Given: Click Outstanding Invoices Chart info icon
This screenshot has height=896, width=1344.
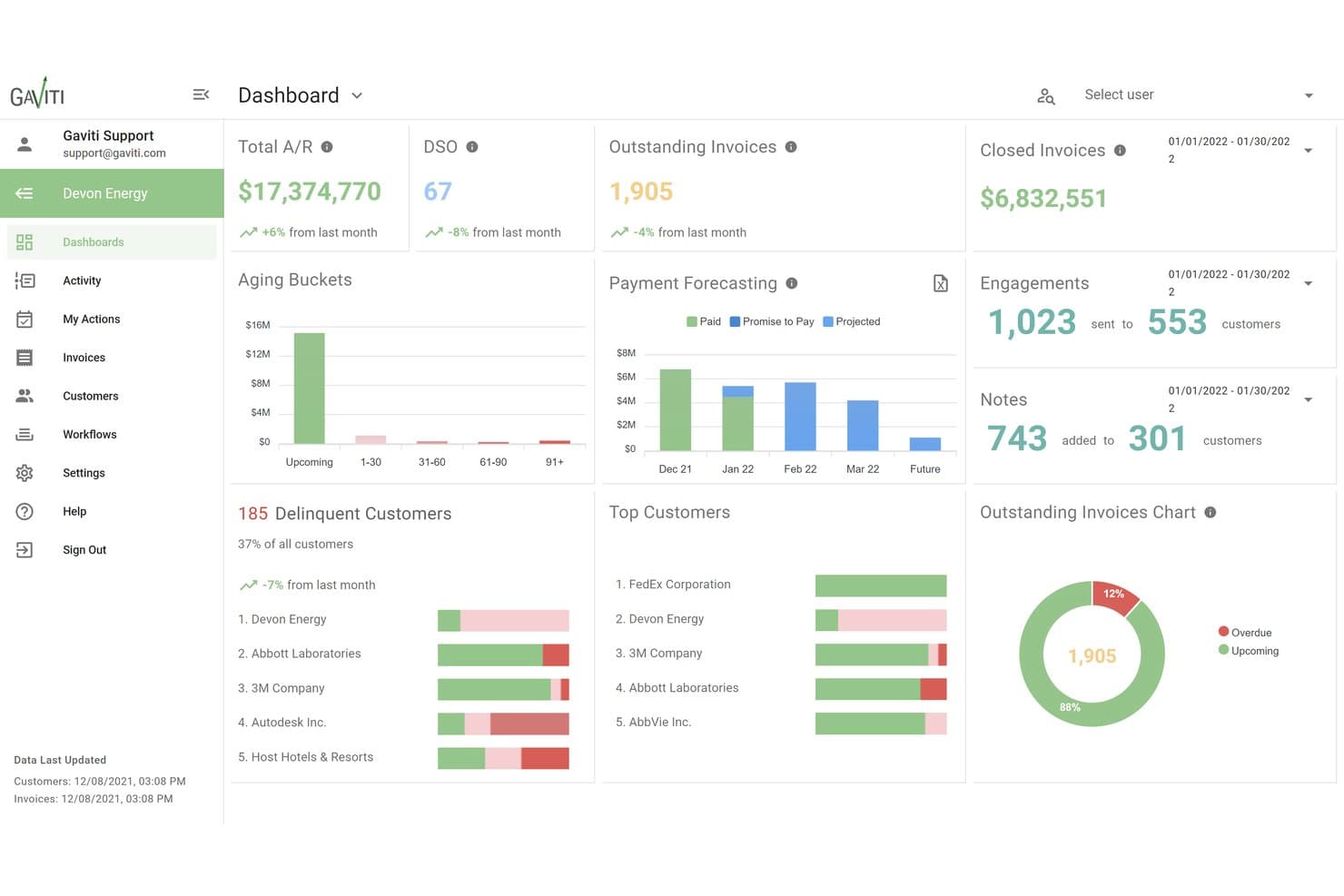Looking at the screenshot, I should pos(1210,512).
